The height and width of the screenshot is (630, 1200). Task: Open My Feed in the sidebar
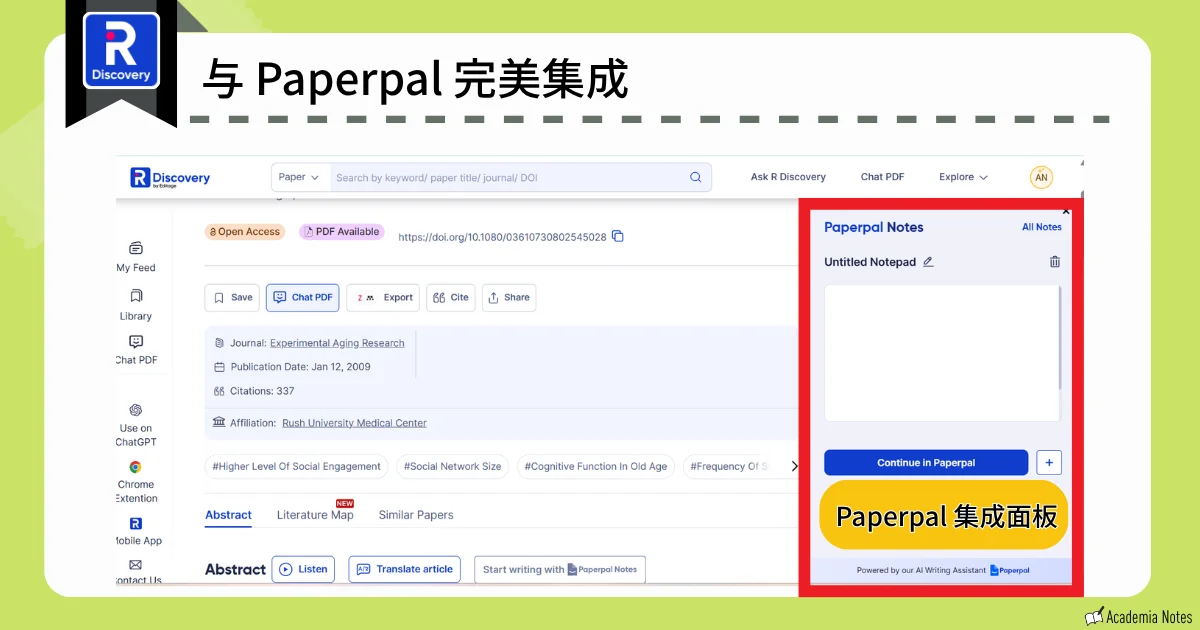coord(136,257)
